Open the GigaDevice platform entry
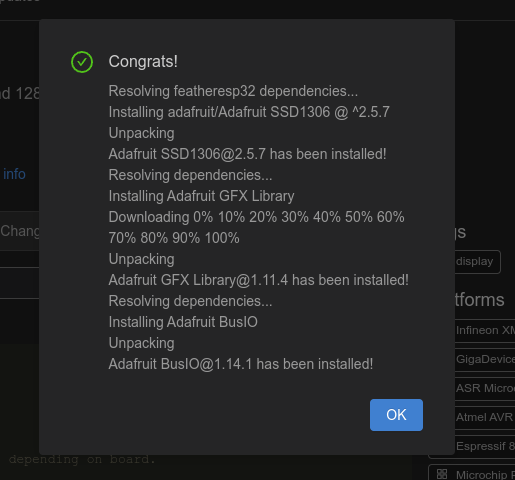 (x=485, y=359)
